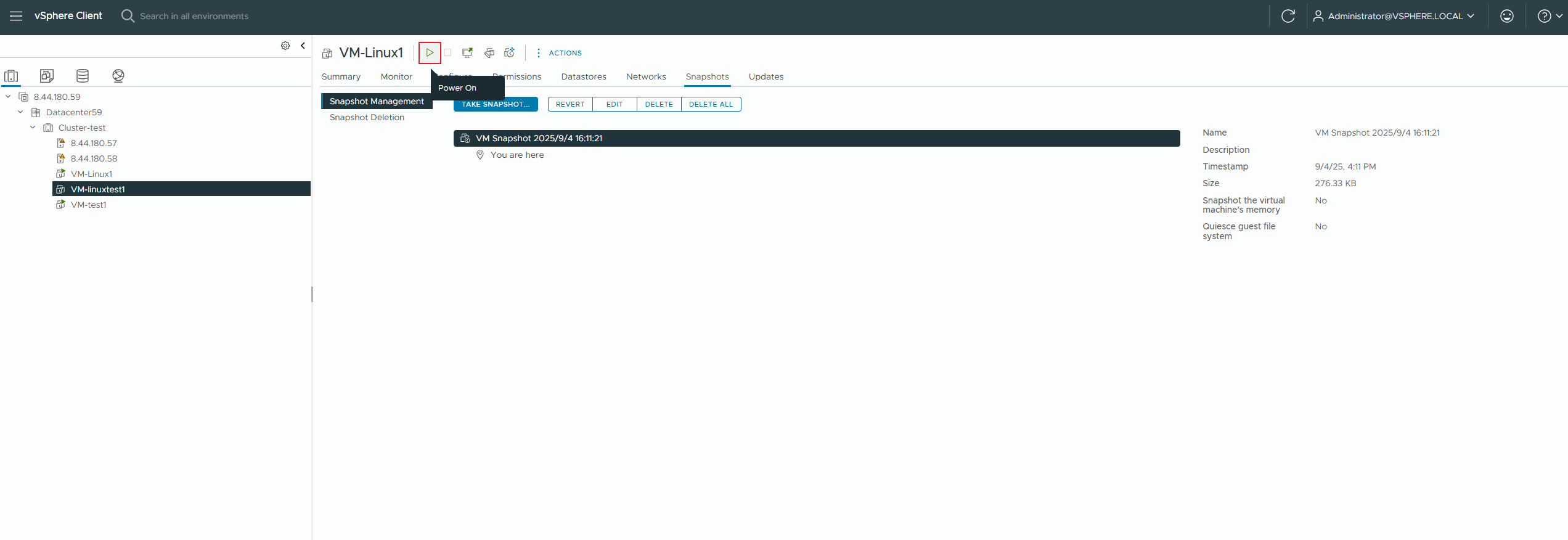Click the vSphere Client title
This screenshot has height=540, width=1568.
(68, 16)
